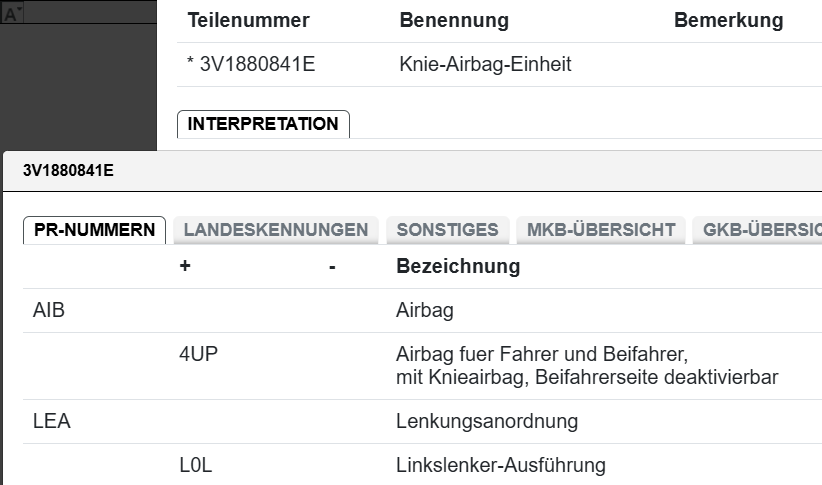
Task: Open the INTERPRETATION tab
Action: 263,124
